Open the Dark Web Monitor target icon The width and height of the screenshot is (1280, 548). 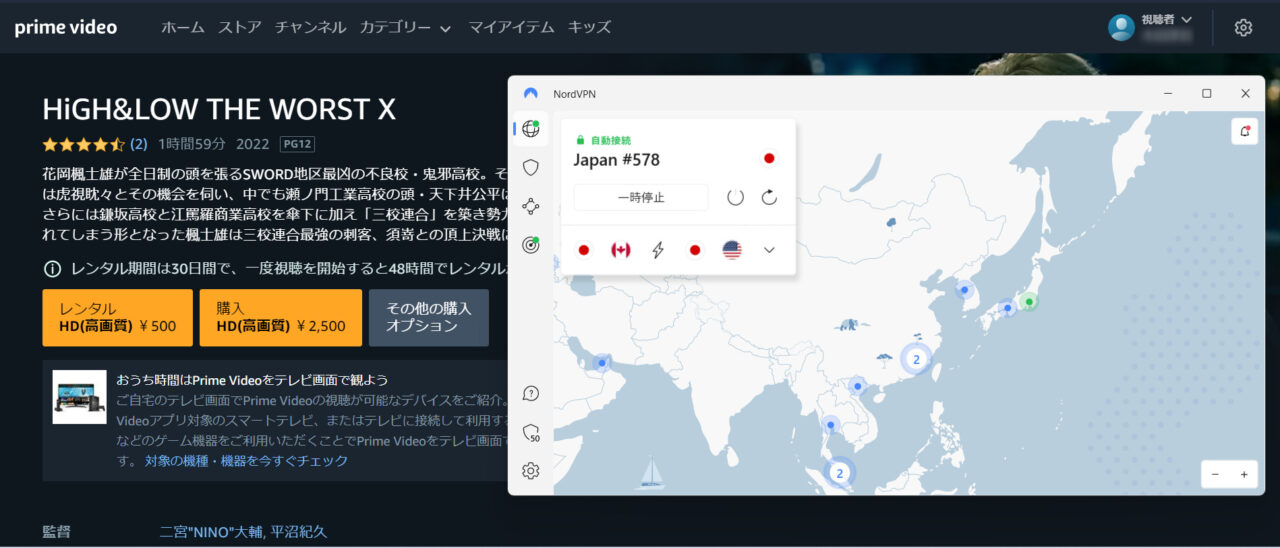coord(531,245)
